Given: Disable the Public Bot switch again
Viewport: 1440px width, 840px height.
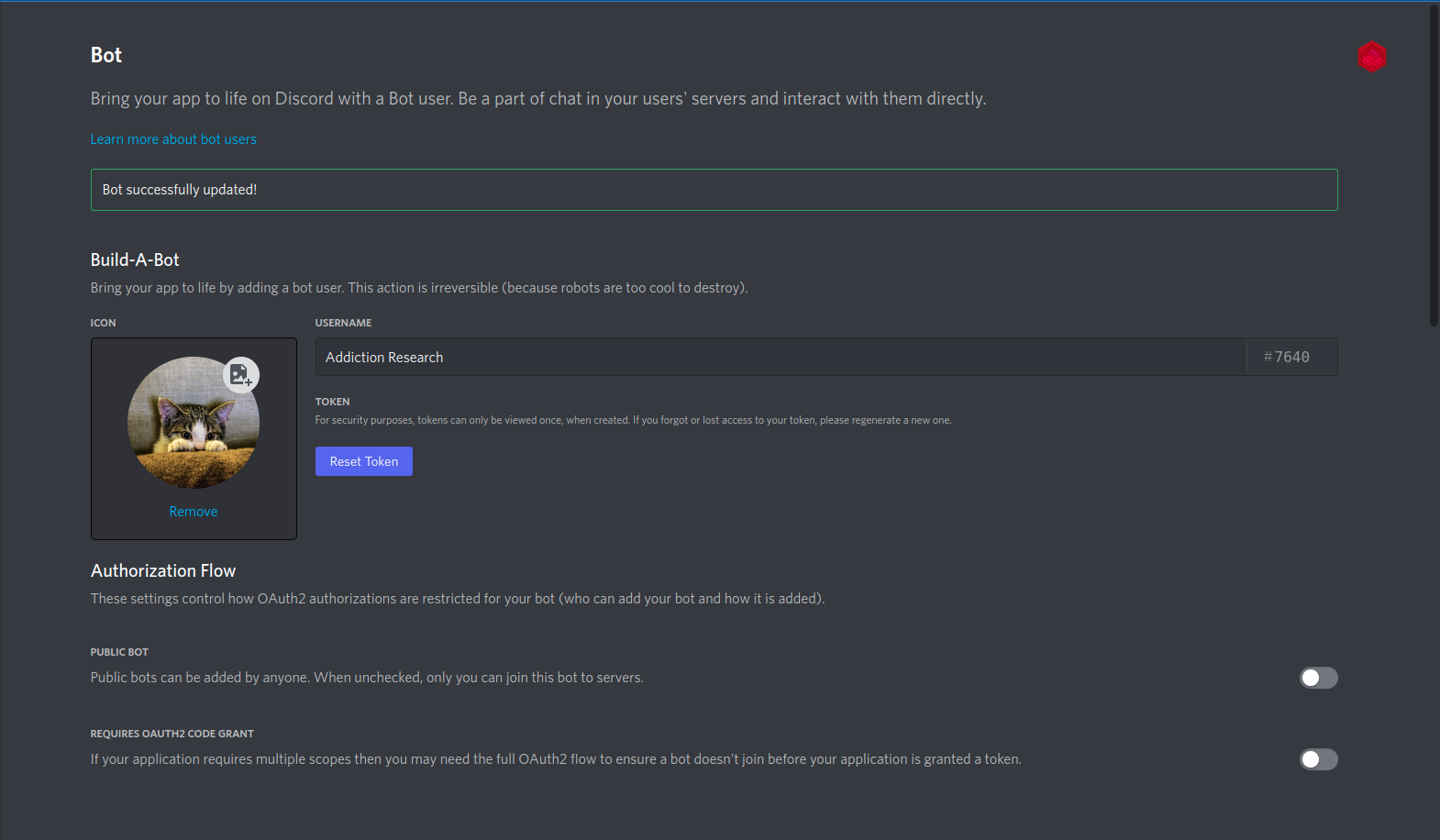Looking at the screenshot, I should click(x=1318, y=678).
